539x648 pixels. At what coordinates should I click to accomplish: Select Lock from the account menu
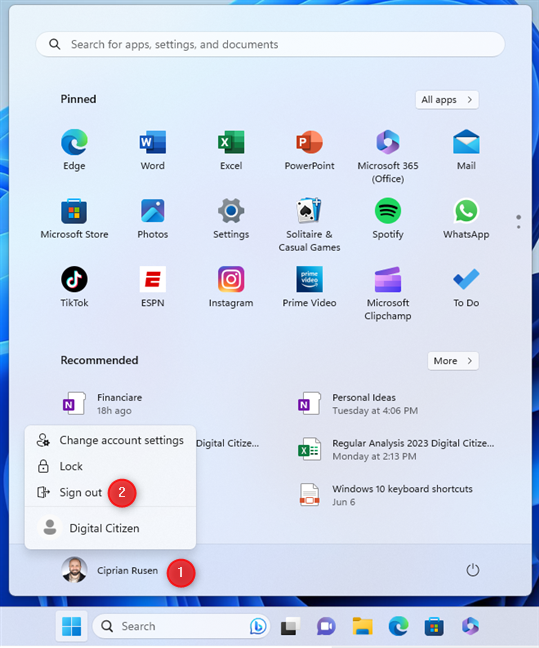click(x=110, y=466)
